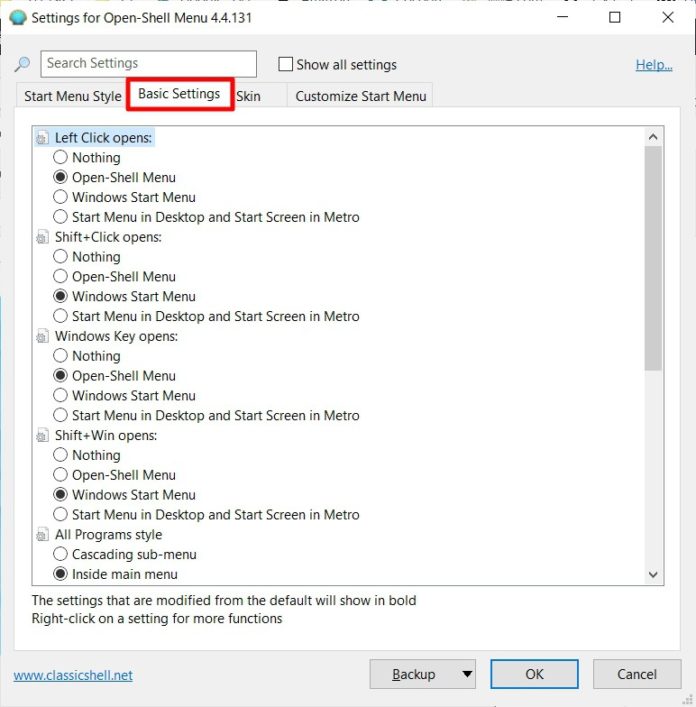Click the Open-Shell app icon in title bar

(18, 18)
